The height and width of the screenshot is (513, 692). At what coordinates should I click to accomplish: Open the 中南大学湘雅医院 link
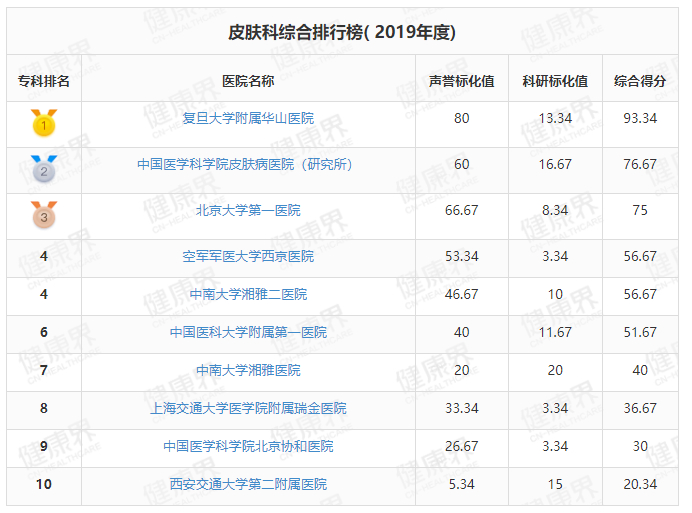click(x=248, y=370)
